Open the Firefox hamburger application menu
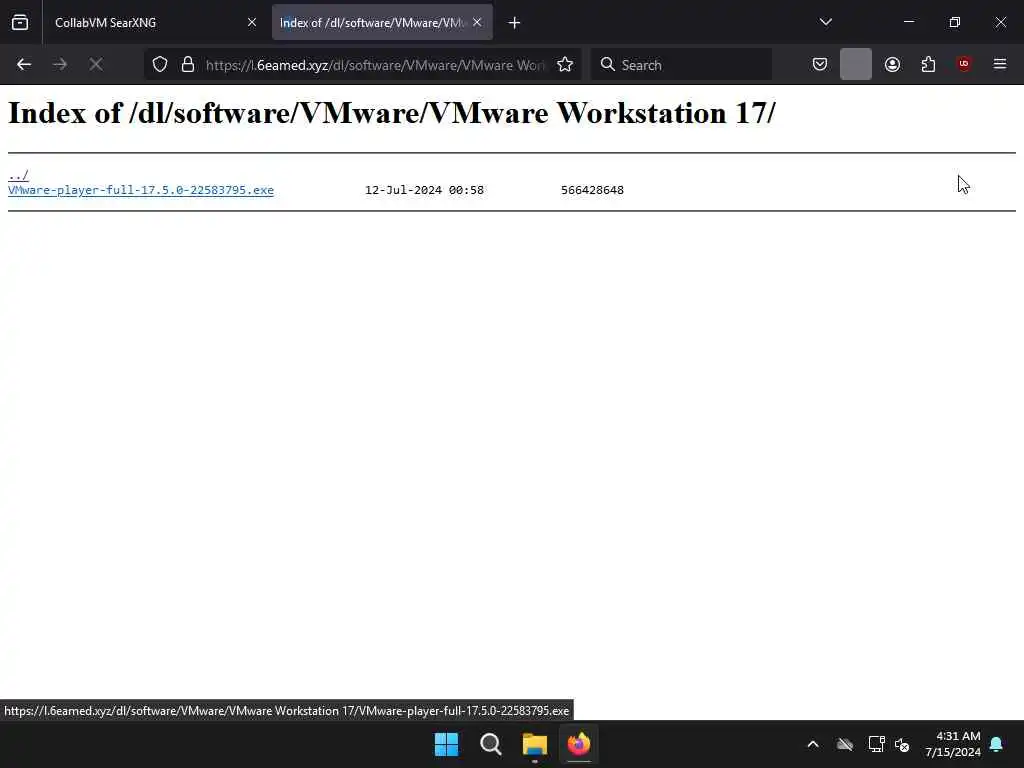Image resolution: width=1024 pixels, height=768 pixels. pos(1000,64)
